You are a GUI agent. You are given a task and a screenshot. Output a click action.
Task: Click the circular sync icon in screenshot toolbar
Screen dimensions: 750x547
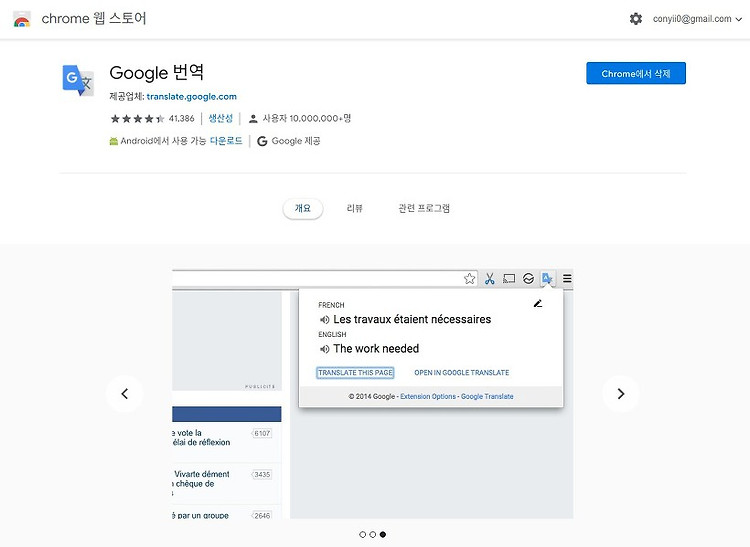point(528,278)
